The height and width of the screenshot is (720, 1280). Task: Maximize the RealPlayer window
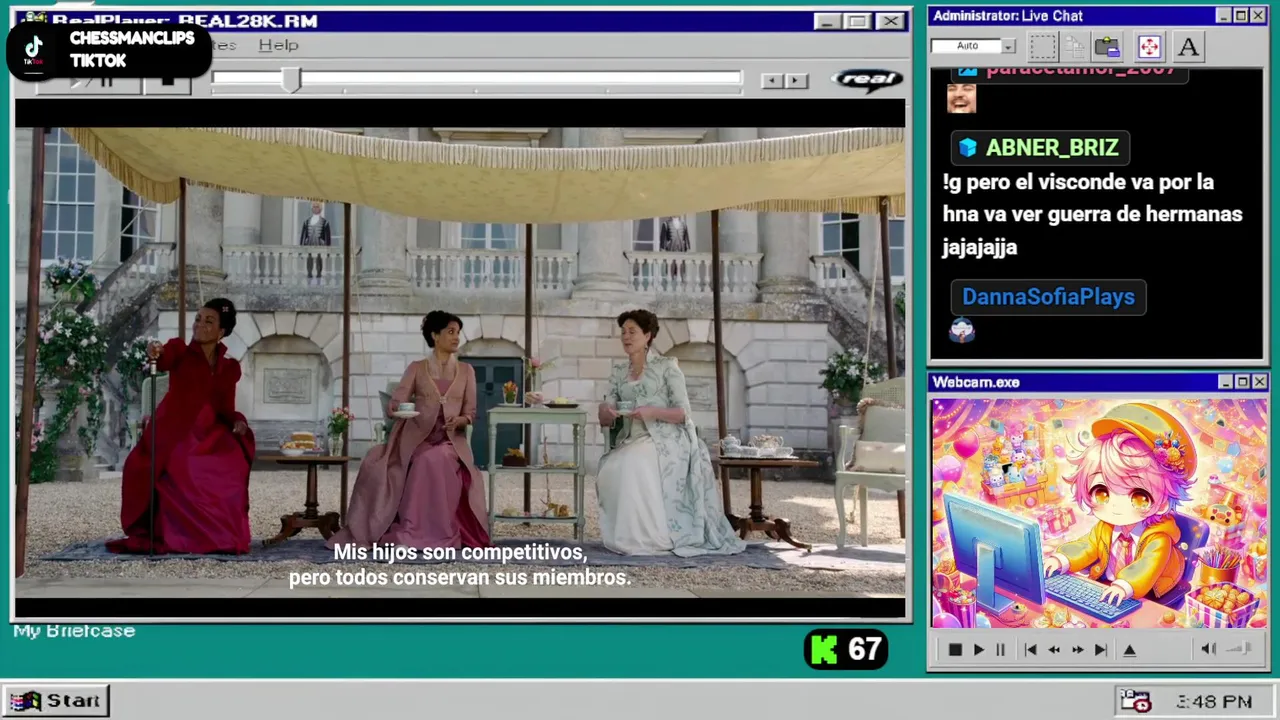[x=858, y=21]
